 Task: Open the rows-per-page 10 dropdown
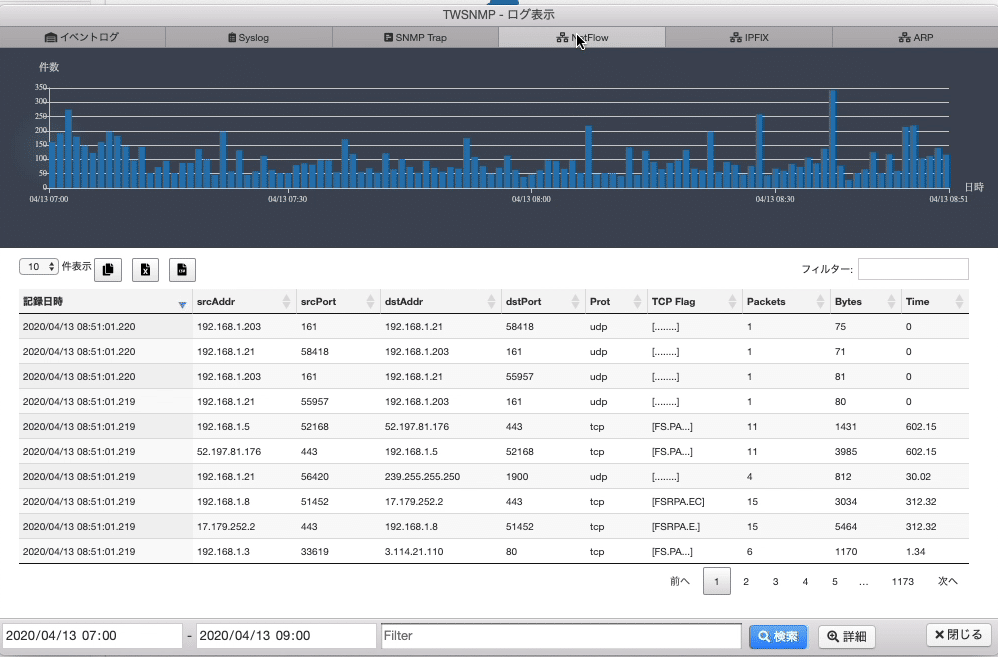point(38,266)
